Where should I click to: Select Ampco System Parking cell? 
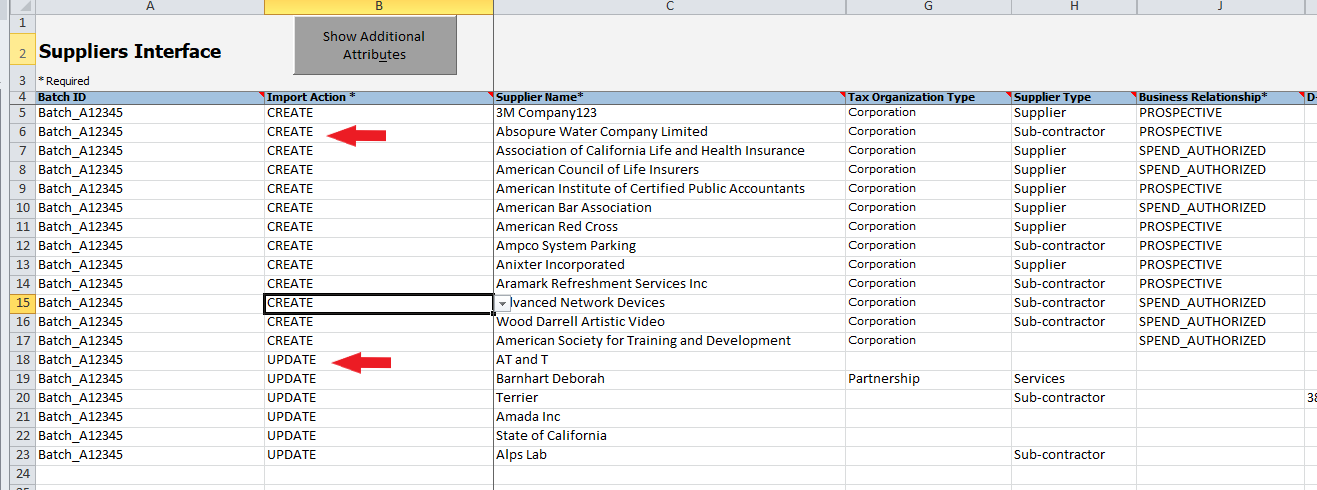tap(670, 246)
